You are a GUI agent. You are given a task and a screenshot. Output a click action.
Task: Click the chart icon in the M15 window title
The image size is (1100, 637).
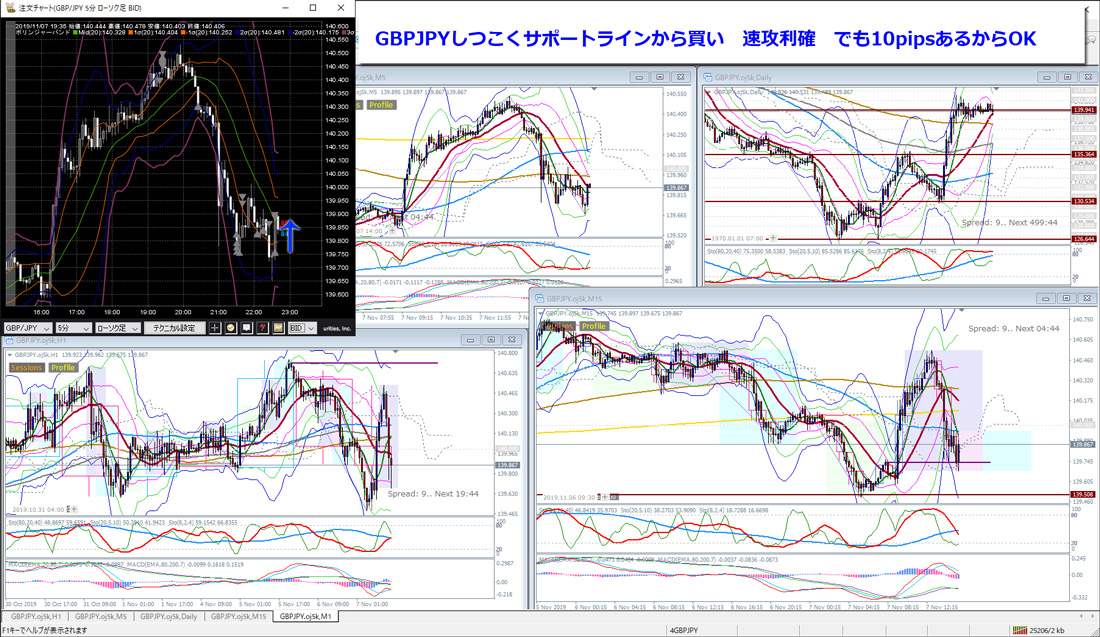point(539,298)
